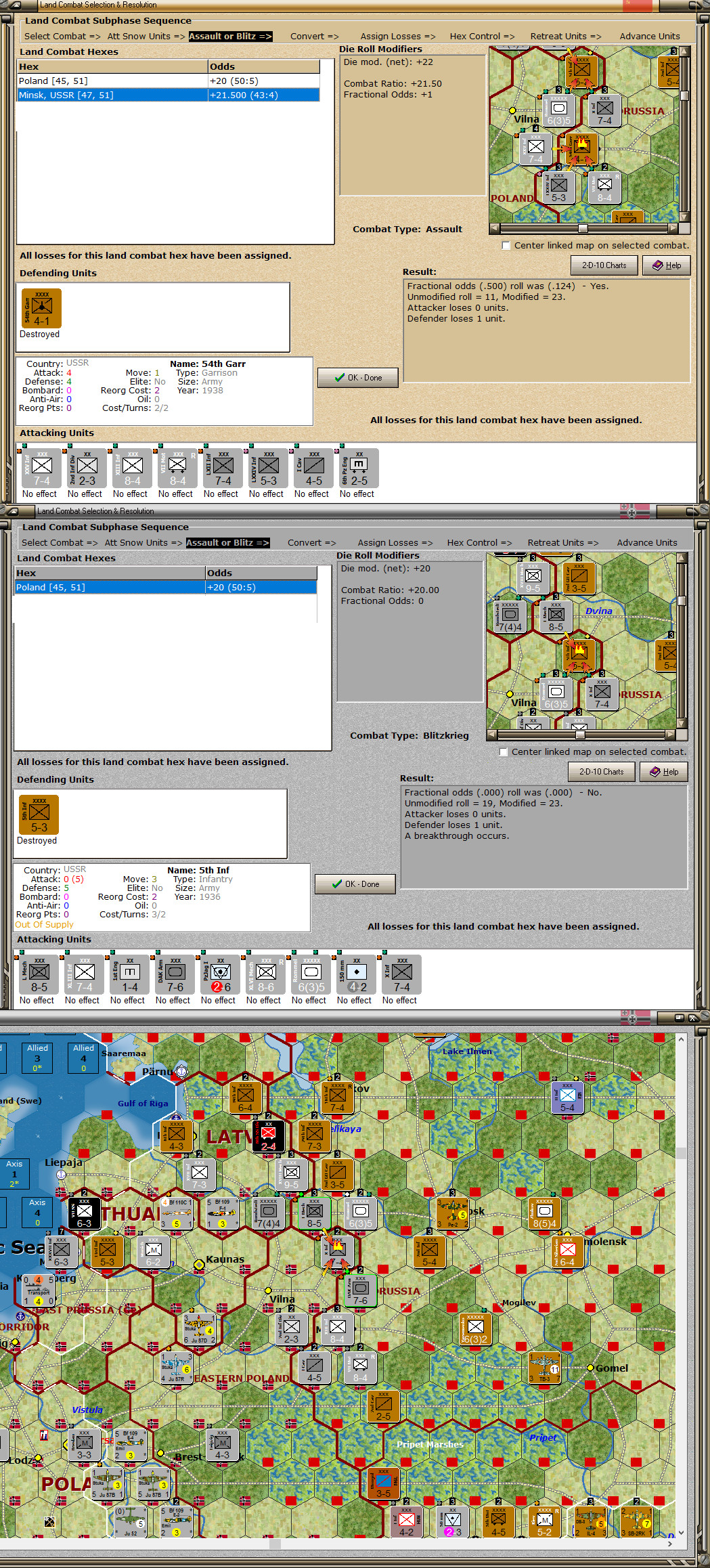
Task: Select Rommel 6(3)5 HQ in attacking units
Action: (x=311, y=974)
